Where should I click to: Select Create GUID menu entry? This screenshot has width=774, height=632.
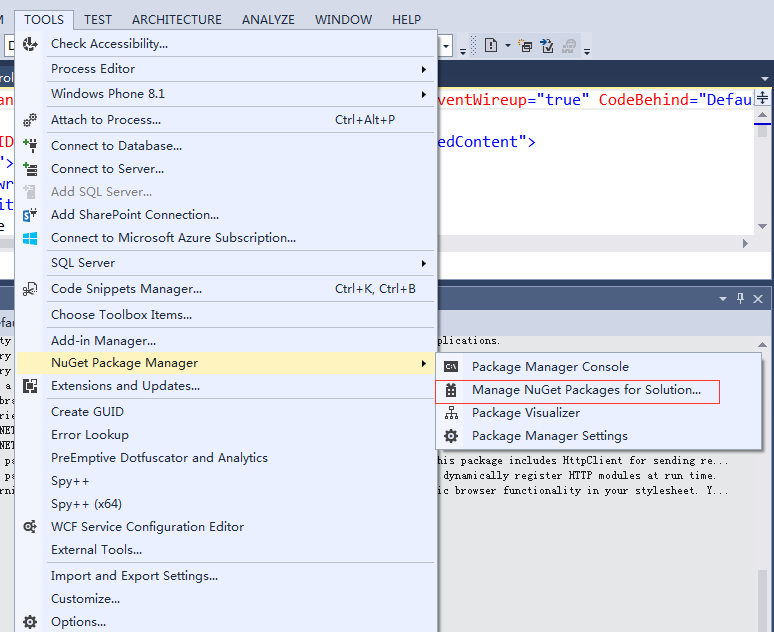click(x=87, y=412)
